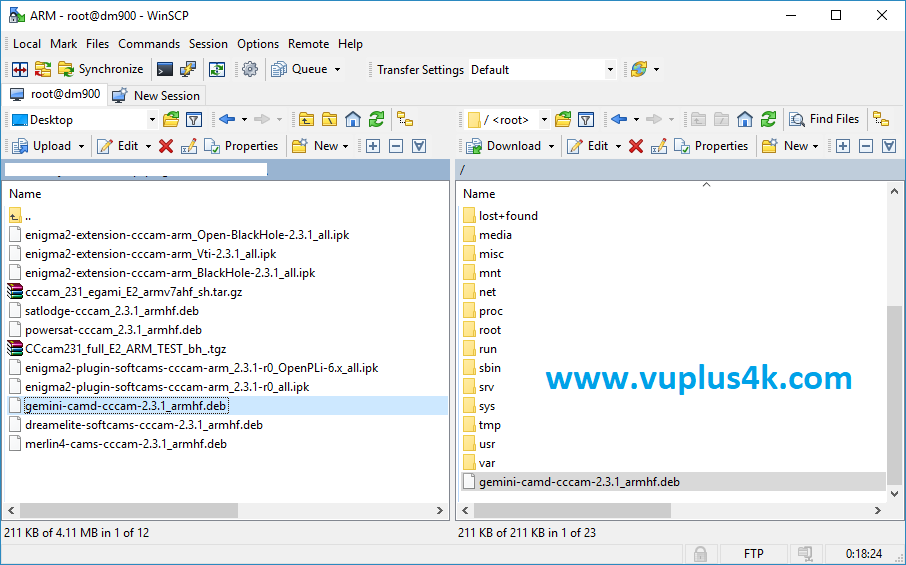Click Upload button in local toolbar

point(42,146)
